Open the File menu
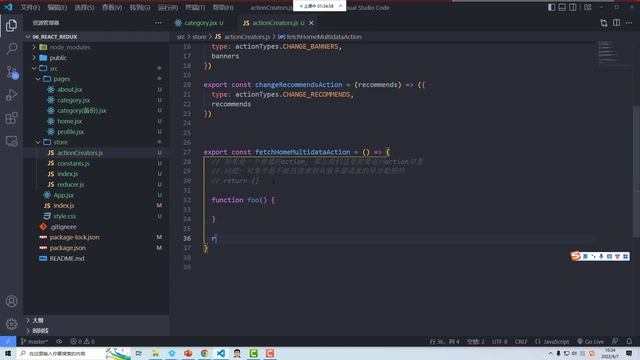Image resolution: width=640 pixels, height=360 pixels. 30,7
